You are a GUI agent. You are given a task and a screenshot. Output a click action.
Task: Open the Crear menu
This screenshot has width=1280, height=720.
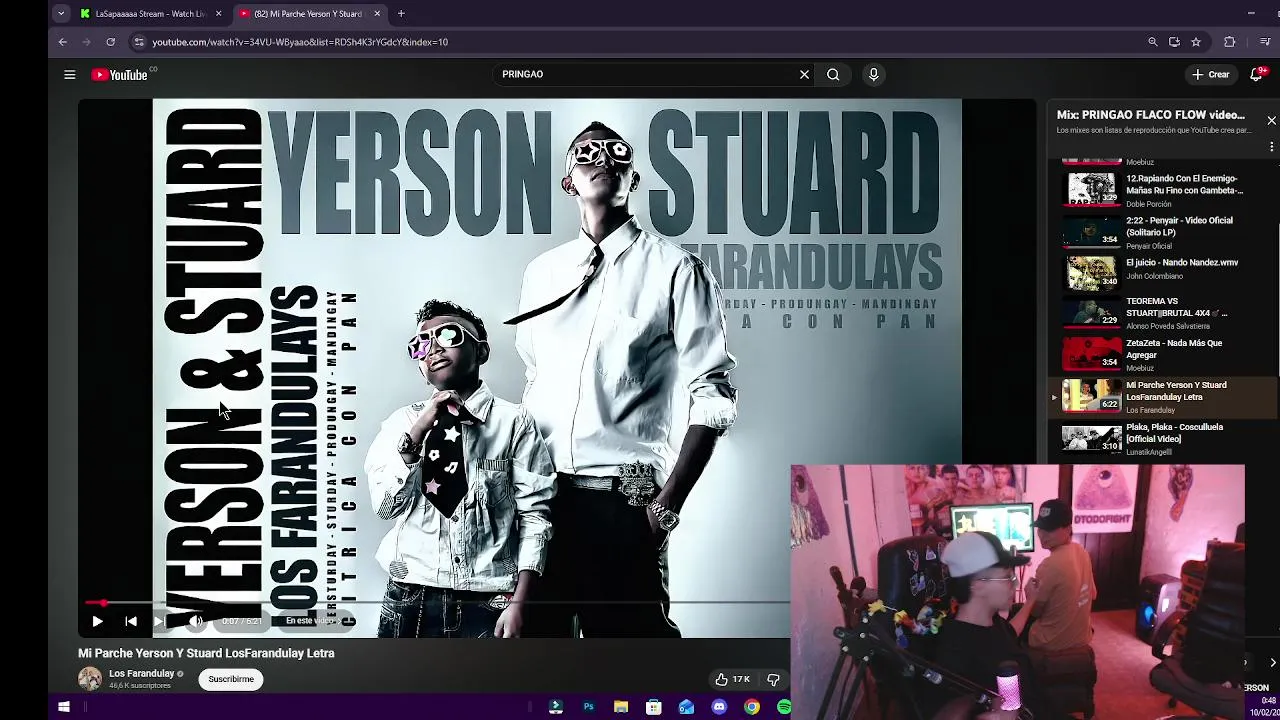point(1210,74)
